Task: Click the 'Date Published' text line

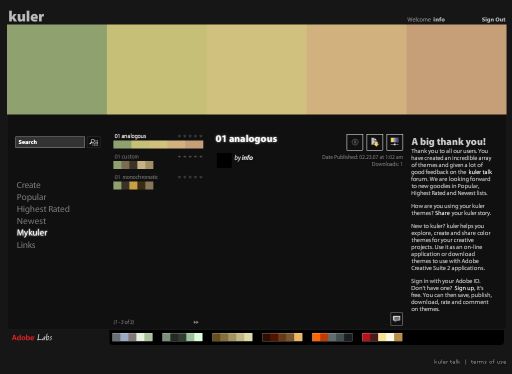Action: coord(362,157)
